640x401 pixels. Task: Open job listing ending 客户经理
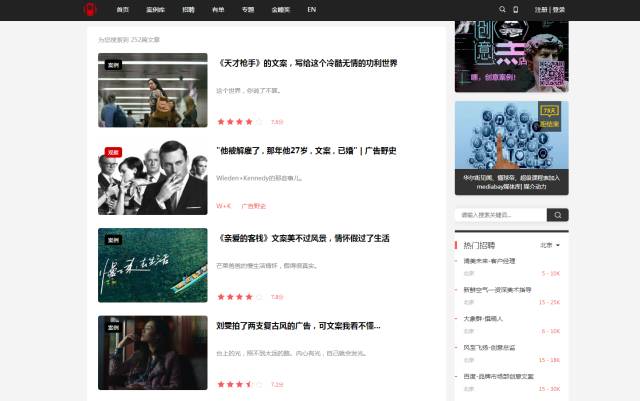click(489, 261)
